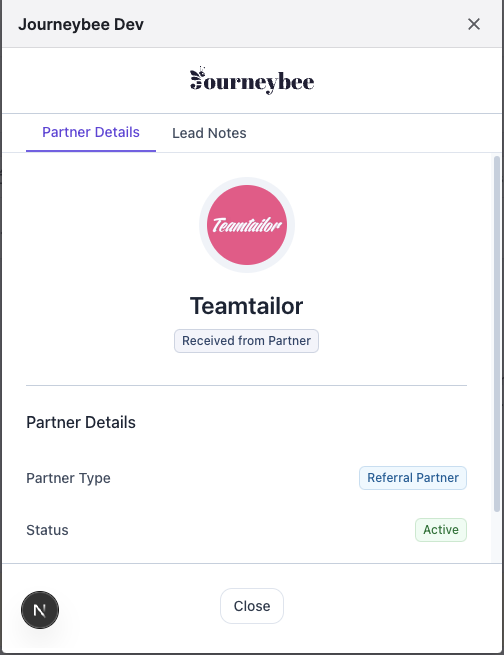Screen dimensions: 504x655
Task: Click the white Teamtailor script lettering
Action: [247, 226]
